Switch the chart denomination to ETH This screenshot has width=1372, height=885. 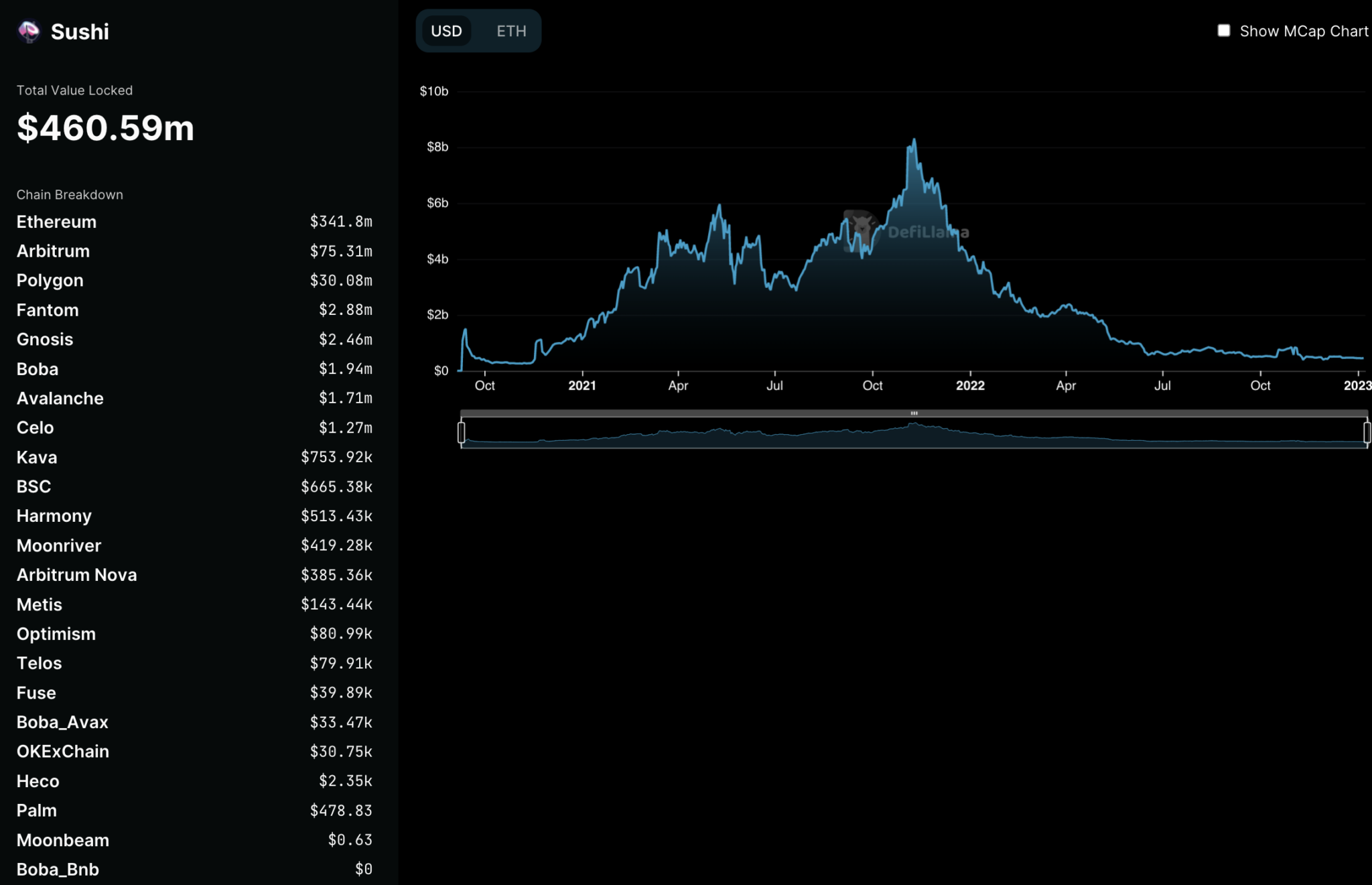[x=511, y=31]
